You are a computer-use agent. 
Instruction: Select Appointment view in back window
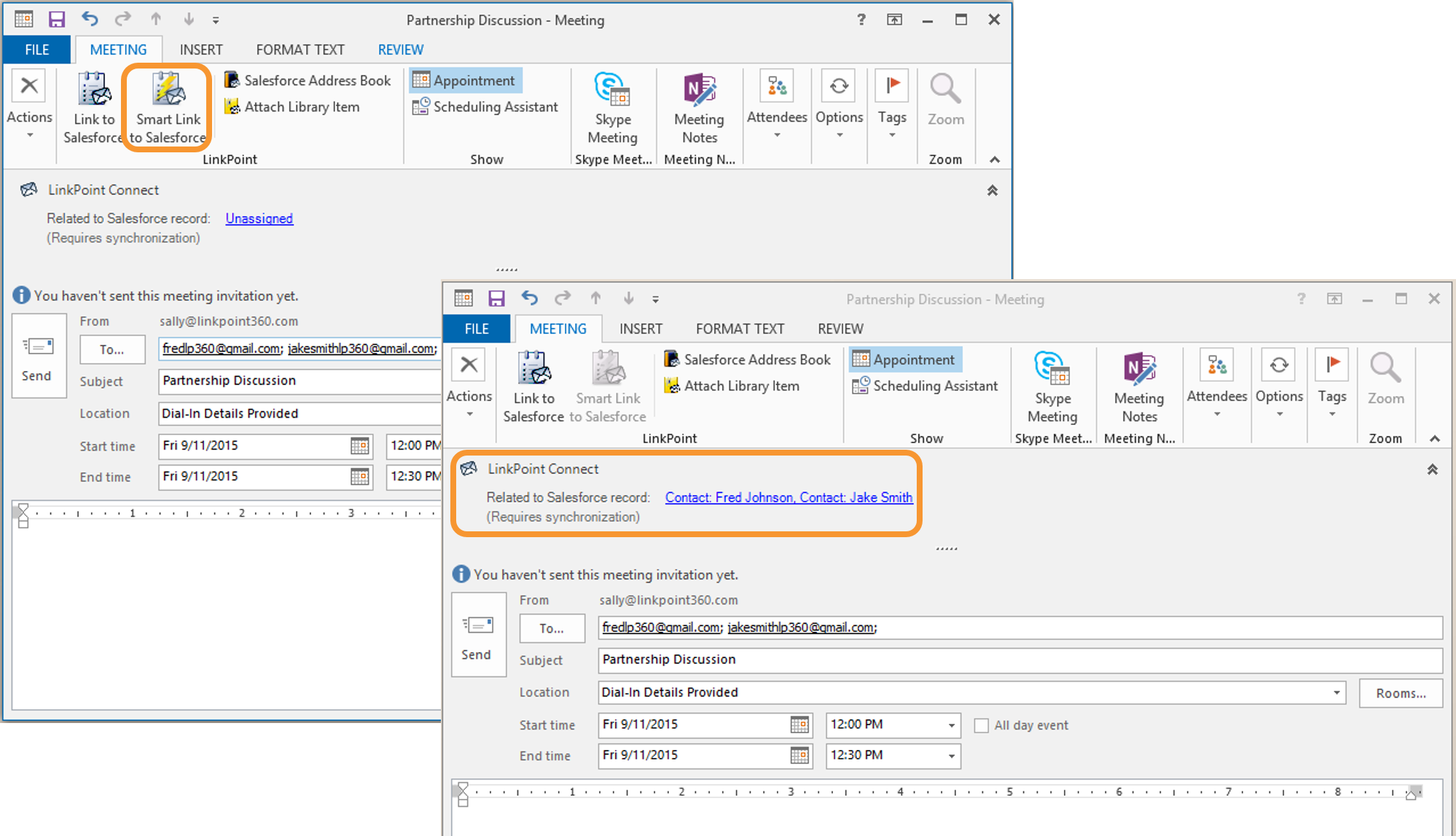466,80
